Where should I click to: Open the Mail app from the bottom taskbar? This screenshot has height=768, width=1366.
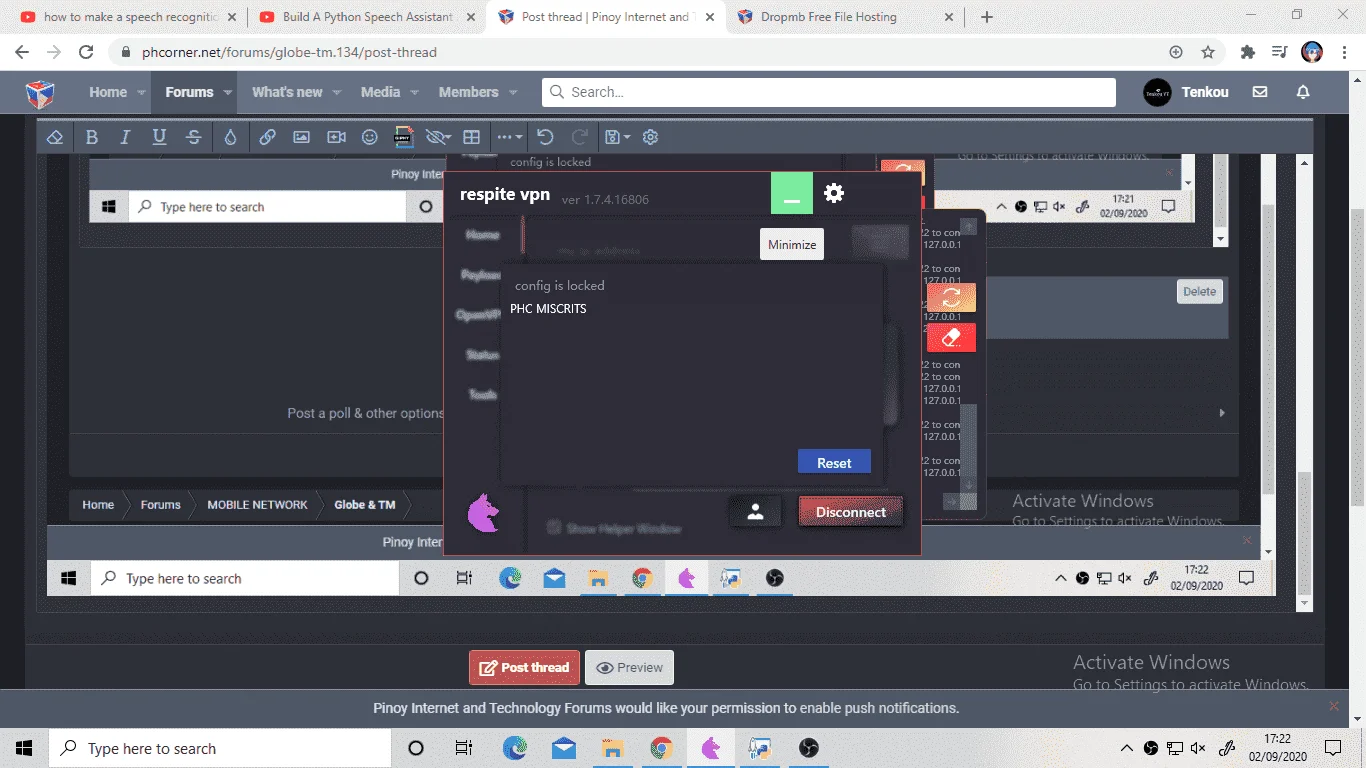coord(563,748)
